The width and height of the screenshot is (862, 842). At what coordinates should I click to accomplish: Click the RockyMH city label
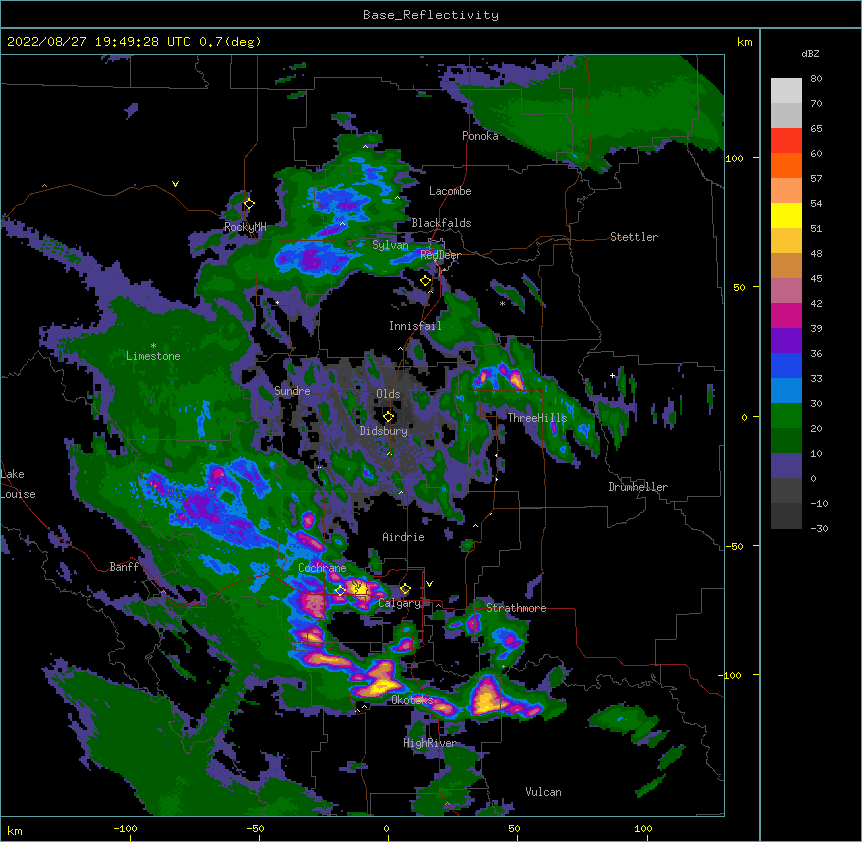pos(245,227)
